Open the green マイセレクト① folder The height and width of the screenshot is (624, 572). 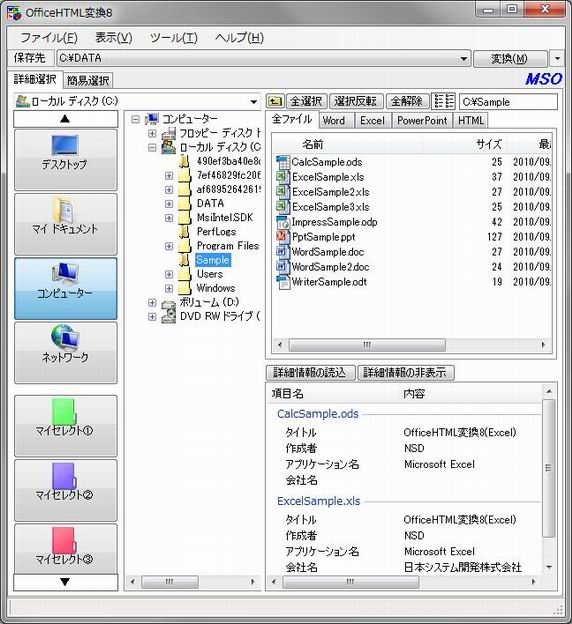pos(66,426)
